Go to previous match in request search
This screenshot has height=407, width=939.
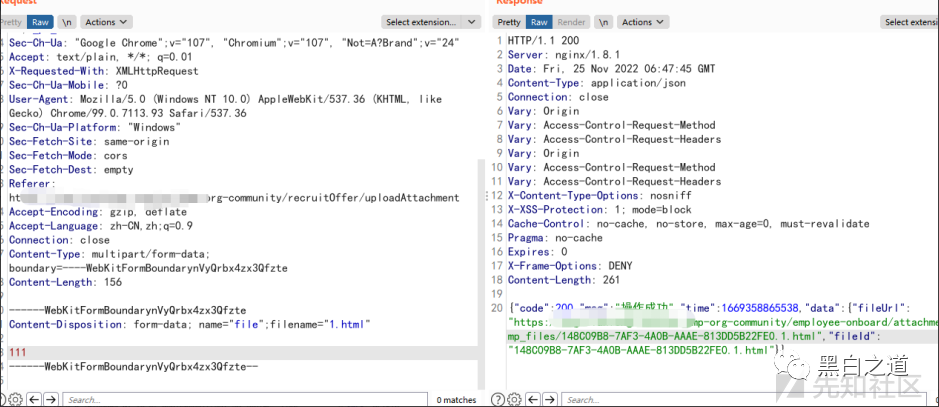click(x=33, y=400)
